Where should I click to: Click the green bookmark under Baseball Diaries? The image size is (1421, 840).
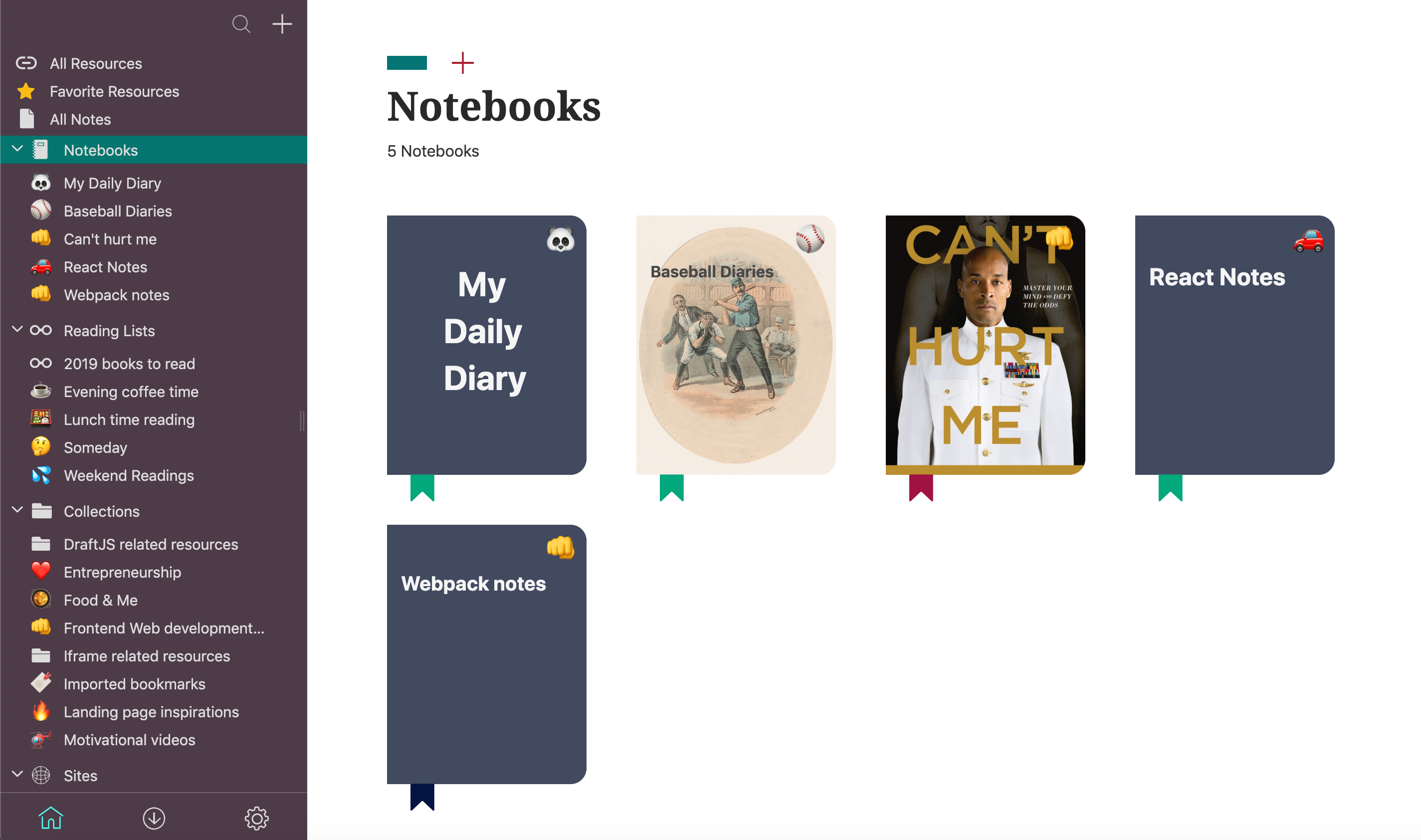pyautogui.click(x=671, y=488)
